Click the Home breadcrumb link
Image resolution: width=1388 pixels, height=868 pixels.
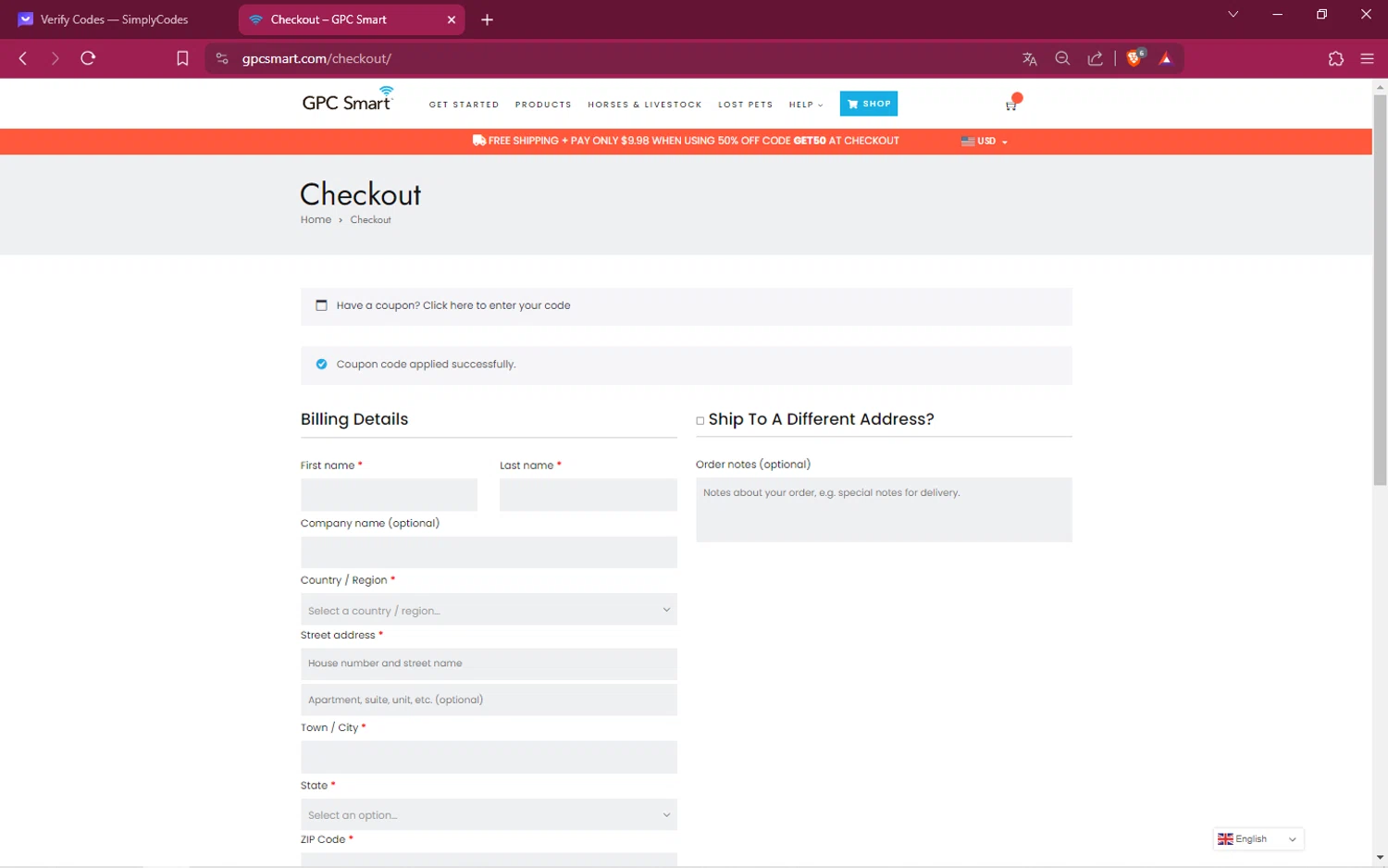(316, 220)
